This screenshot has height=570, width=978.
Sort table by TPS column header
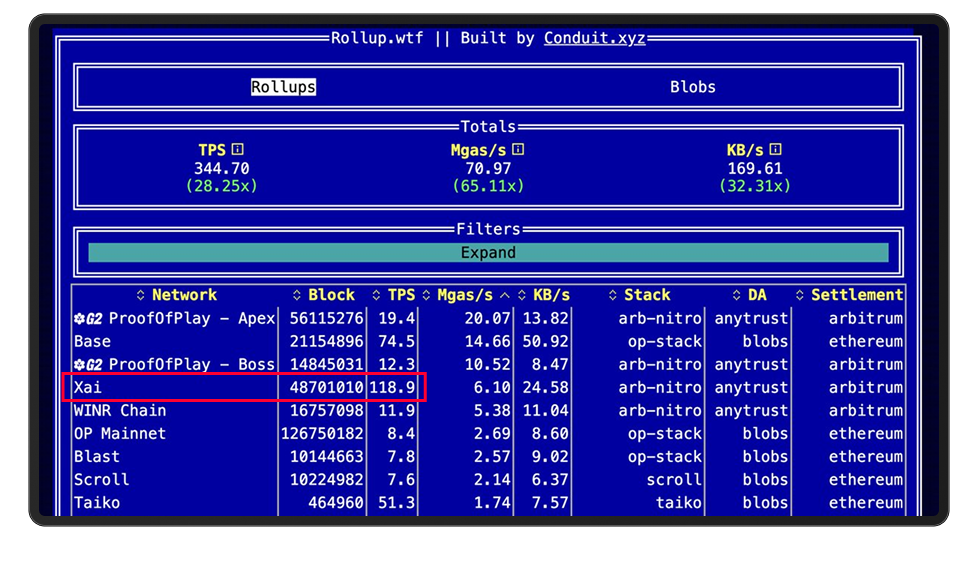coord(394,295)
